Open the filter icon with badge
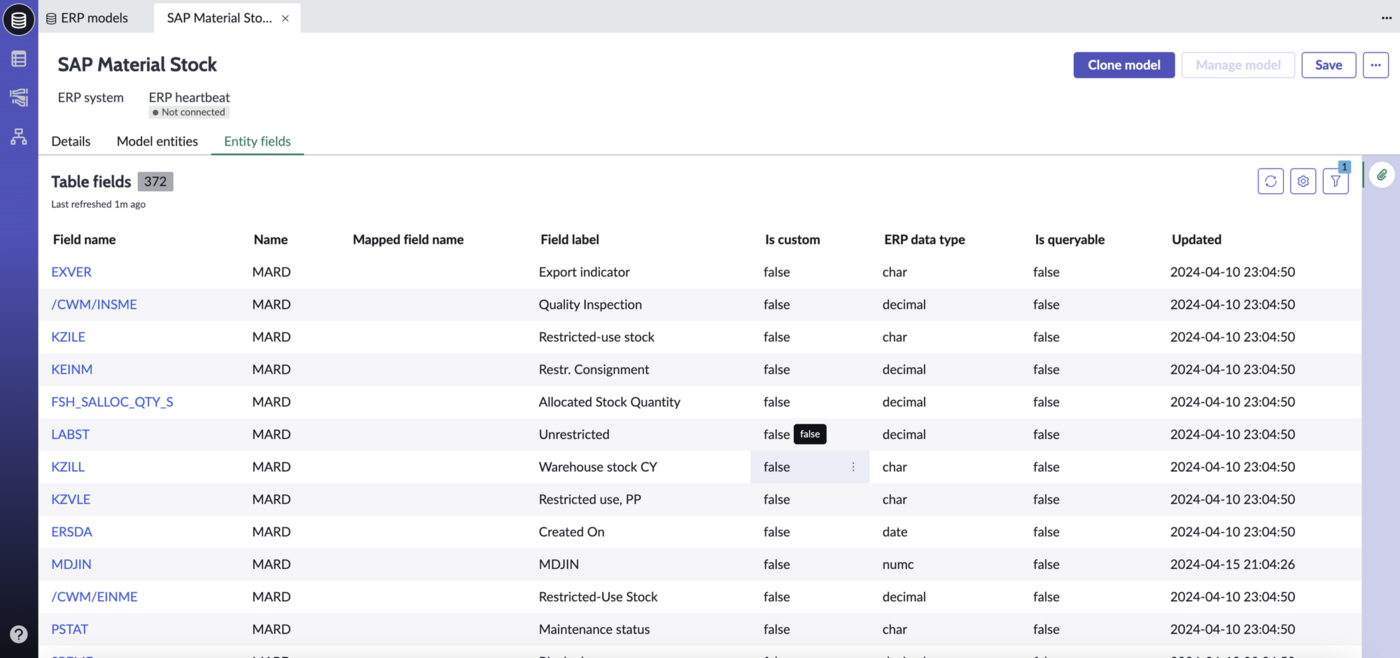The width and height of the screenshot is (1400, 658). [1336, 181]
